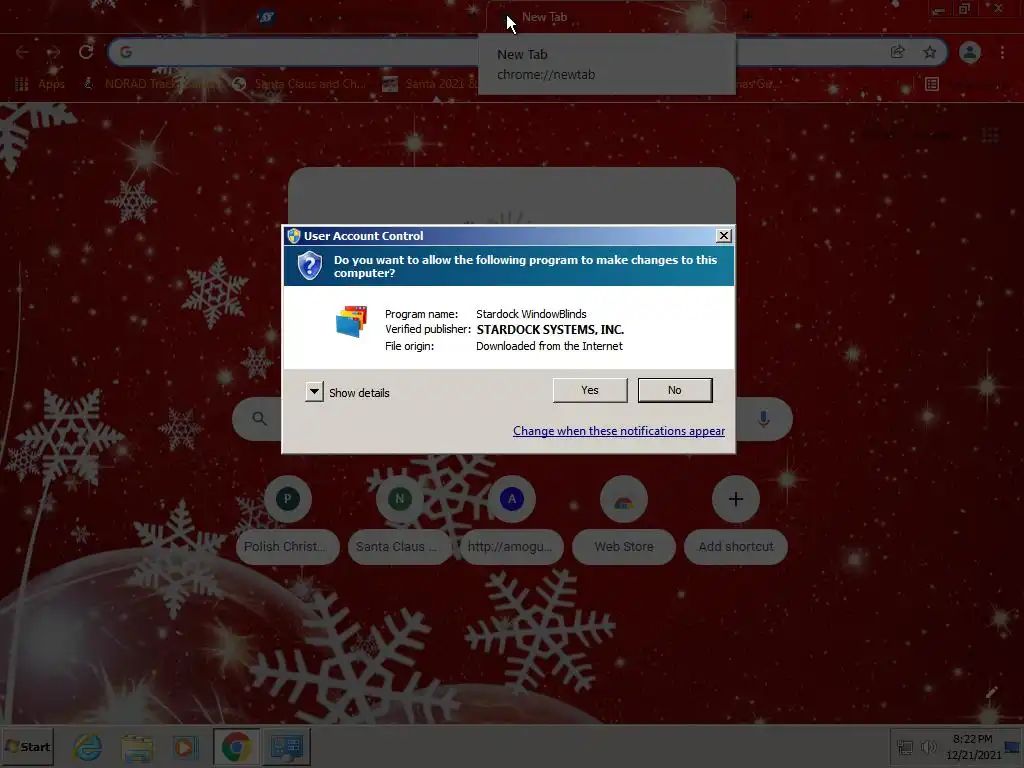
Task: Open Santa Claus shortcut tile
Action: click(x=400, y=522)
